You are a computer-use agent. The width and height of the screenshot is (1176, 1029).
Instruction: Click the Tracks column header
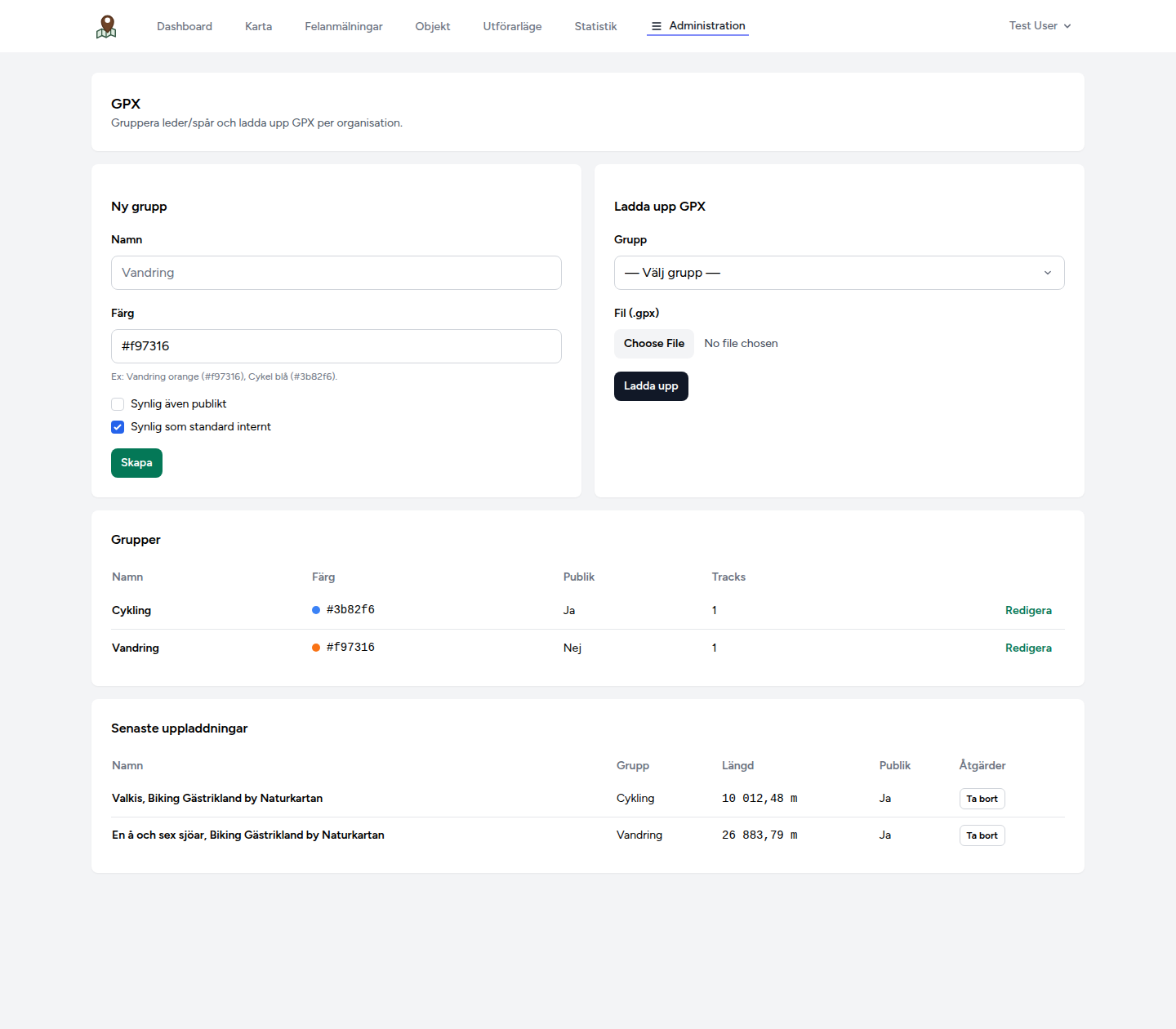pyautogui.click(x=728, y=577)
